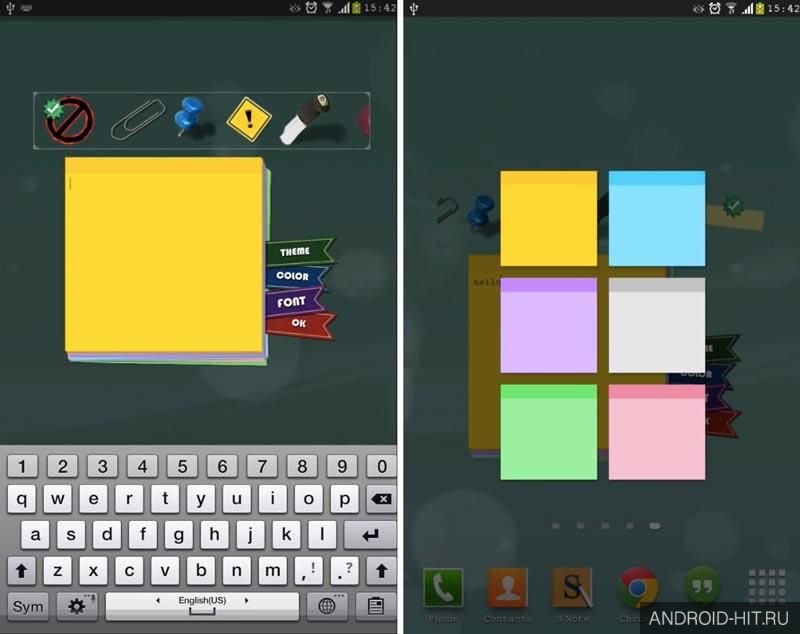Tap the period/question mark key
Screen dimensions: 800x634
(344, 571)
